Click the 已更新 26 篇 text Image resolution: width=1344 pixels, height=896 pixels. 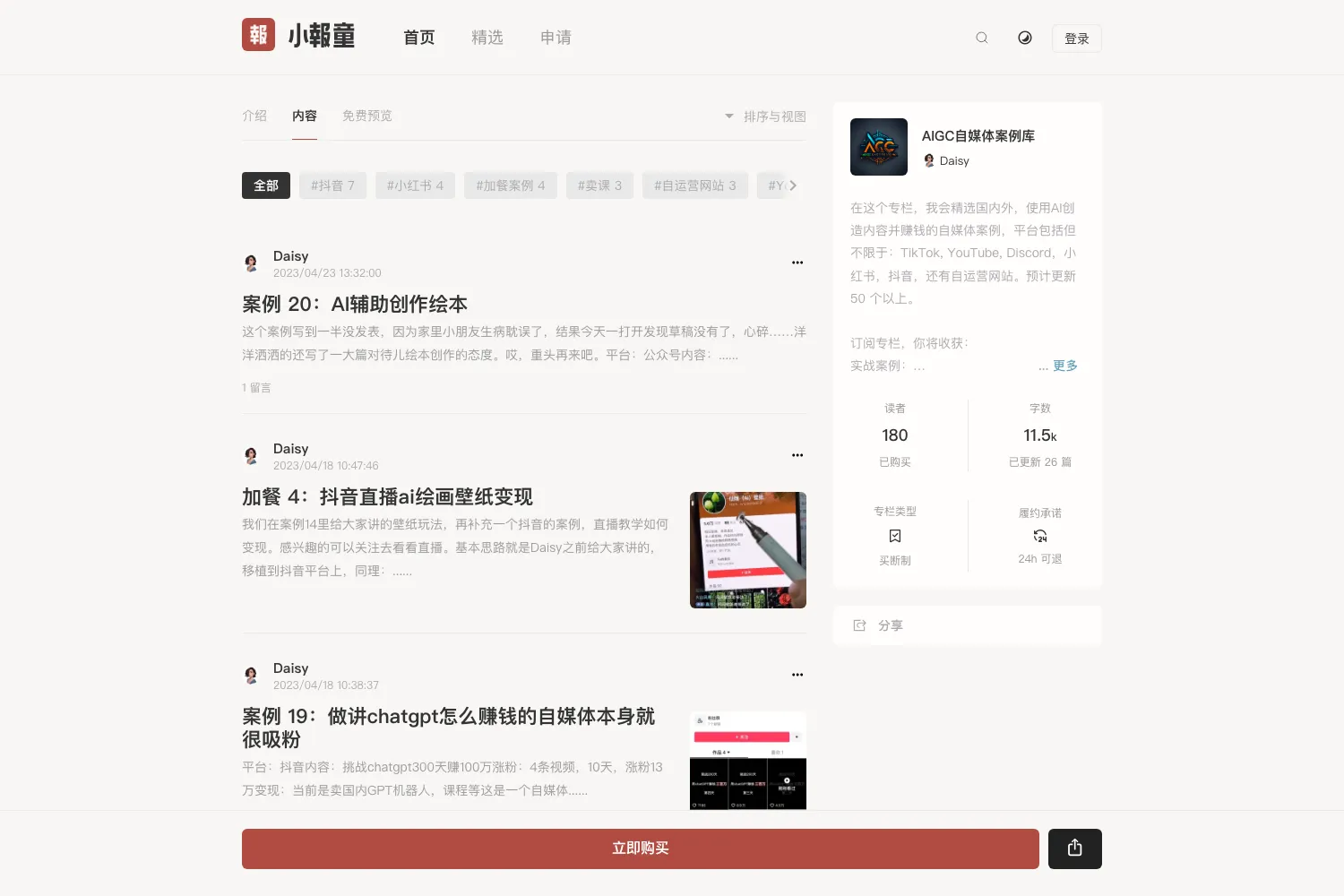1040,462
